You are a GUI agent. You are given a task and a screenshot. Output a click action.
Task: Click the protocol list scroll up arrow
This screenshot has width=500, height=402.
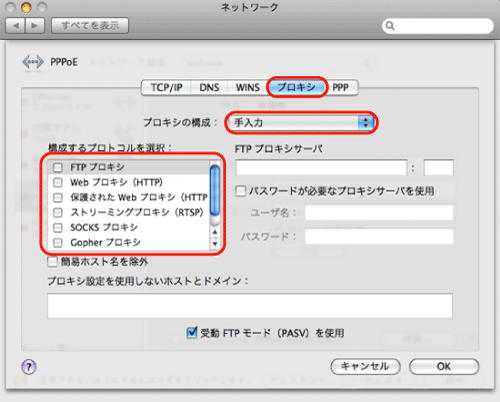tap(215, 232)
